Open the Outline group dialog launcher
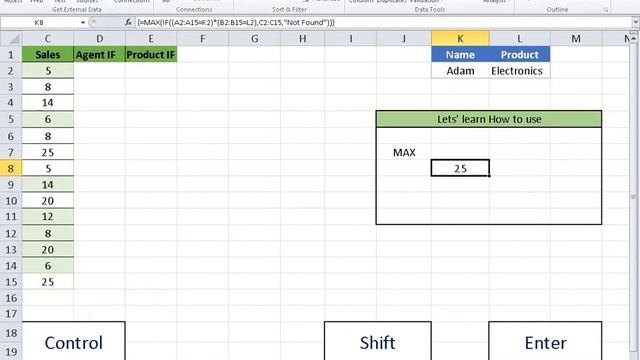This screenshot has height=360, width=640. (x=606, y=10)
